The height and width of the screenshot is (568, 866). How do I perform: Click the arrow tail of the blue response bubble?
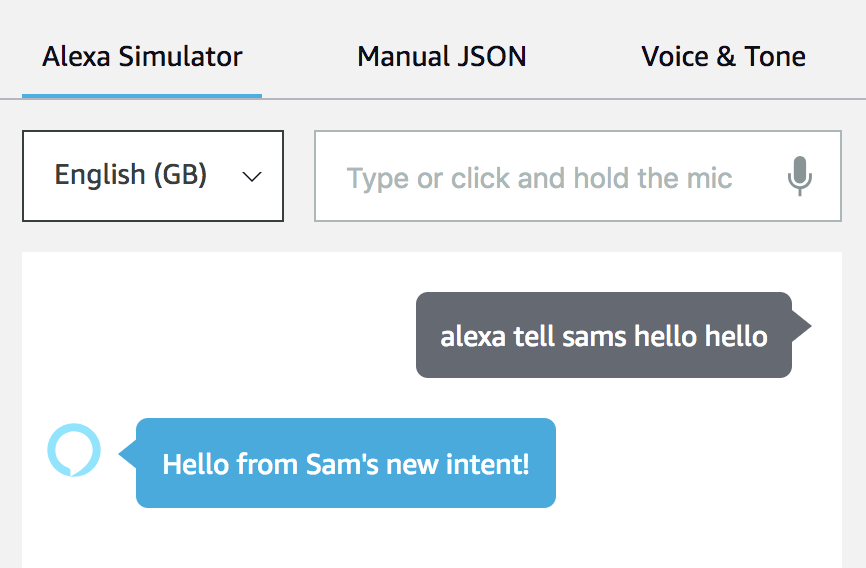pyautogui.click(x=127, y=454)
